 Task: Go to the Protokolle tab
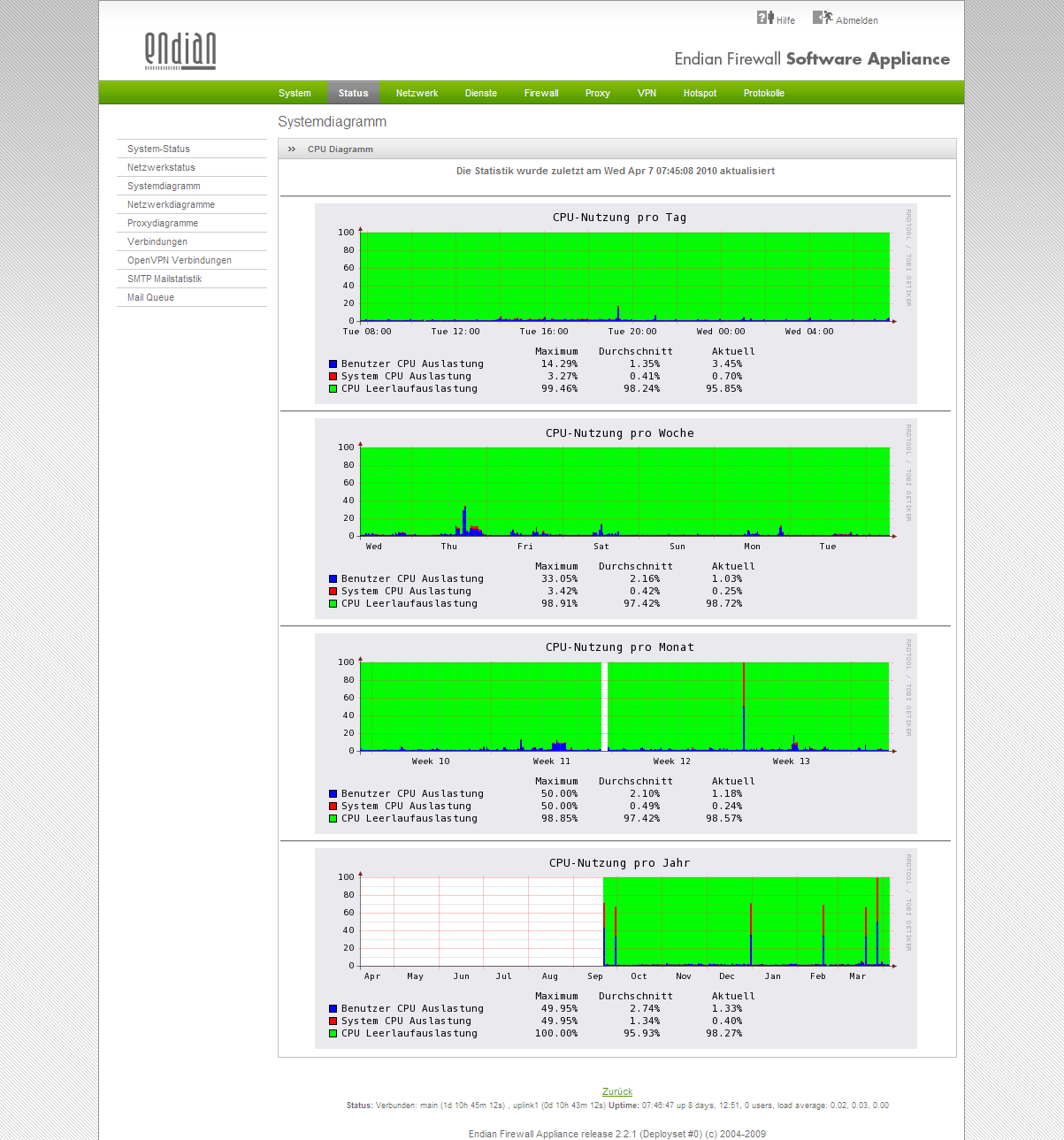[x=763, y=93]
